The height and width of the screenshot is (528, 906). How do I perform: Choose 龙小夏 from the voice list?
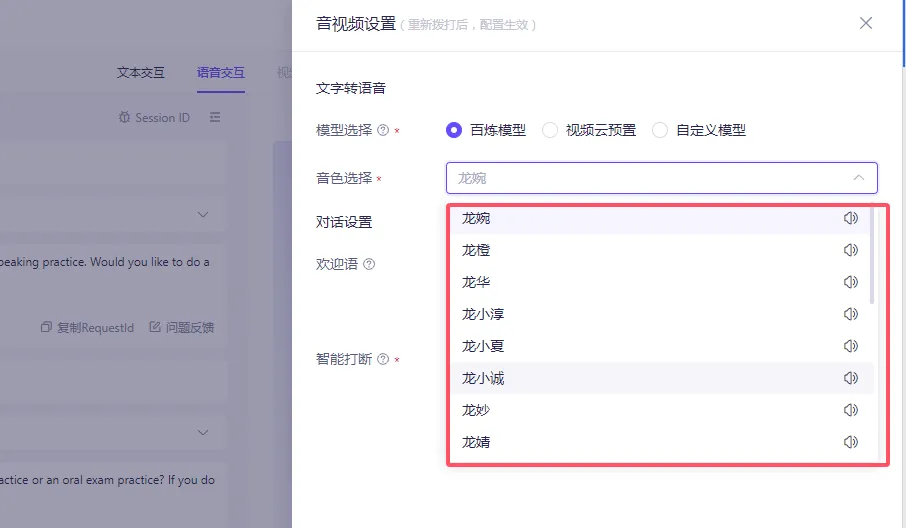click(483, 346)
